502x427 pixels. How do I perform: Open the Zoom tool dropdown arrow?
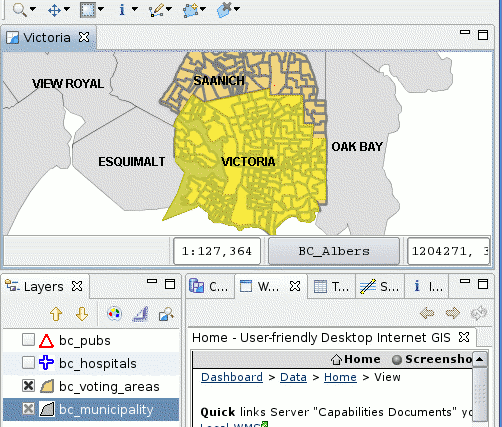(x=33, y=9)
